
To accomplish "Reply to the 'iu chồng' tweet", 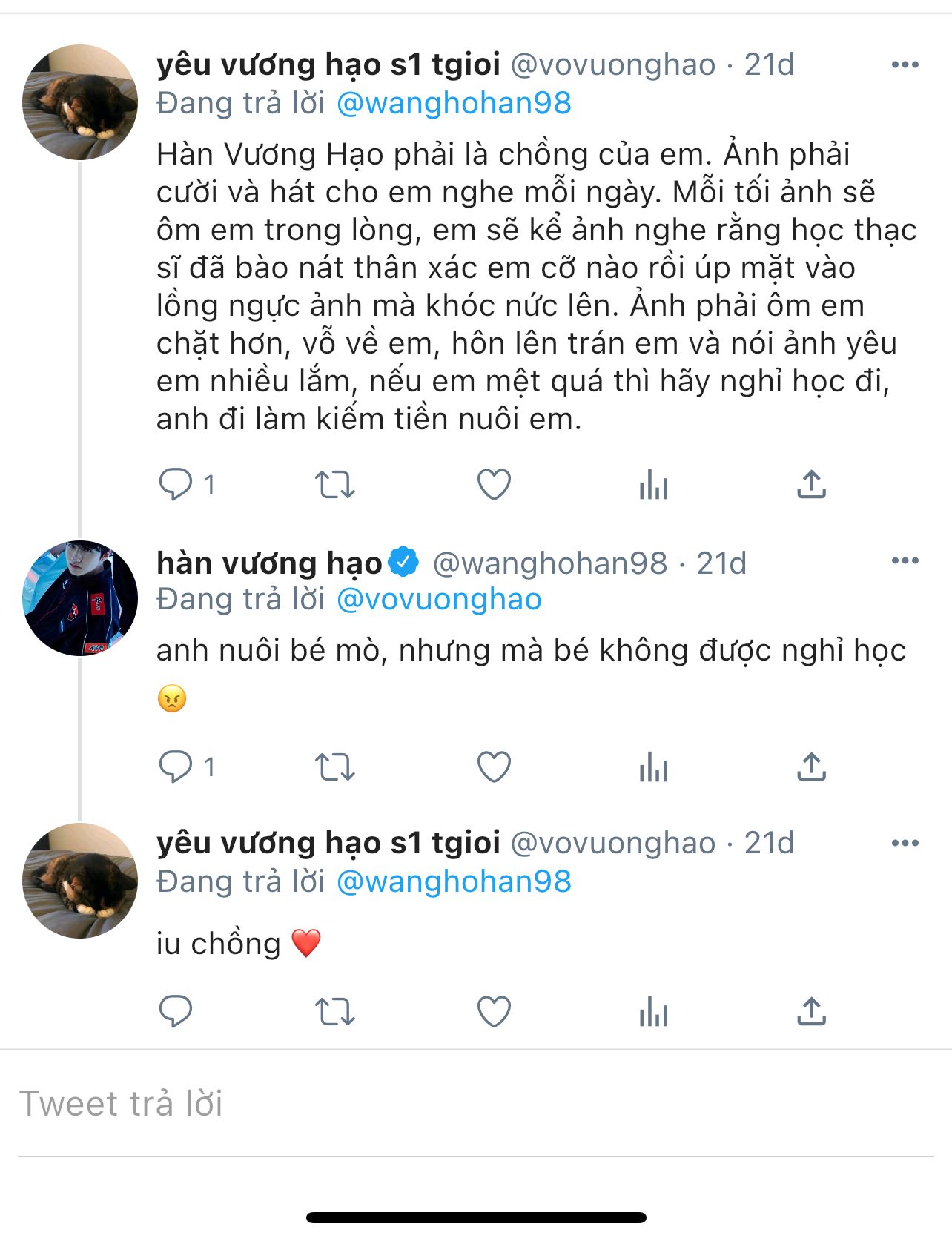I will (176, 1011).
